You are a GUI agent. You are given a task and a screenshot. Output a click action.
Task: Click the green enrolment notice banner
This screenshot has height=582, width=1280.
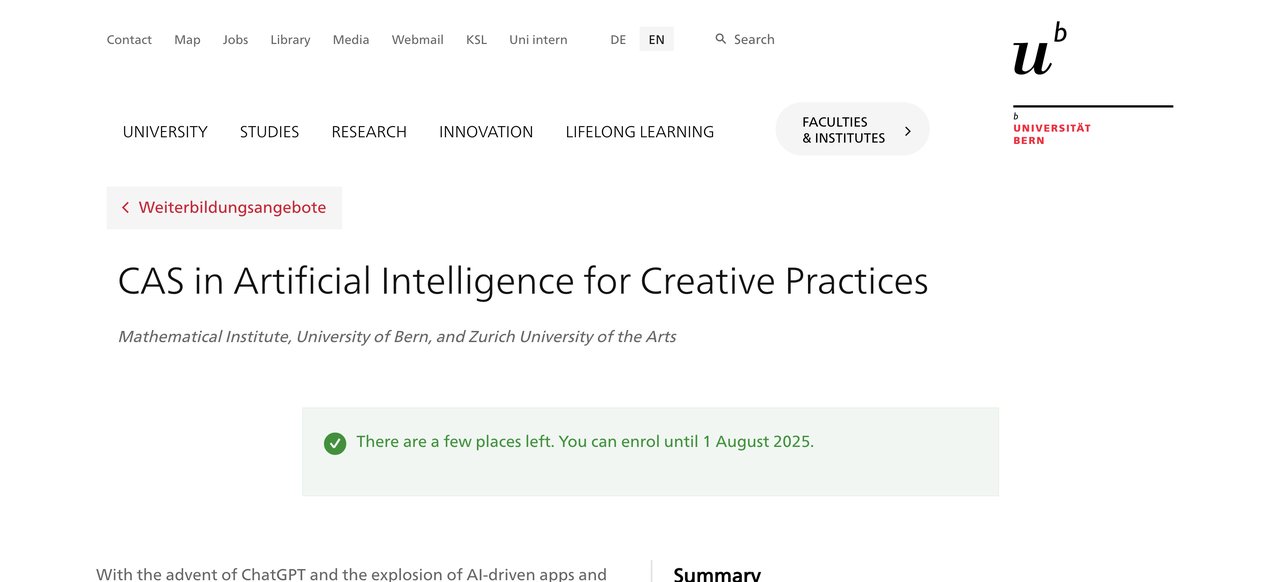650,450
